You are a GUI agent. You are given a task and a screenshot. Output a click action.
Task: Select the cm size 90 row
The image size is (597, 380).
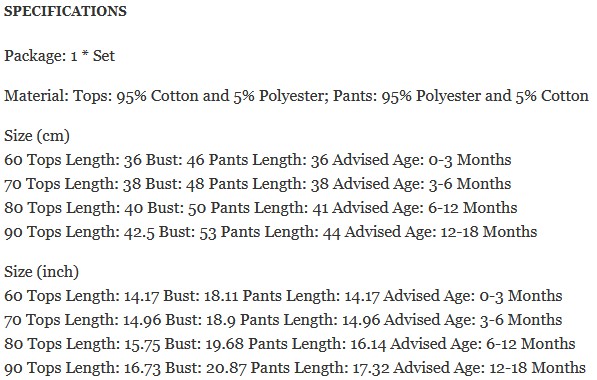[270, 232]
